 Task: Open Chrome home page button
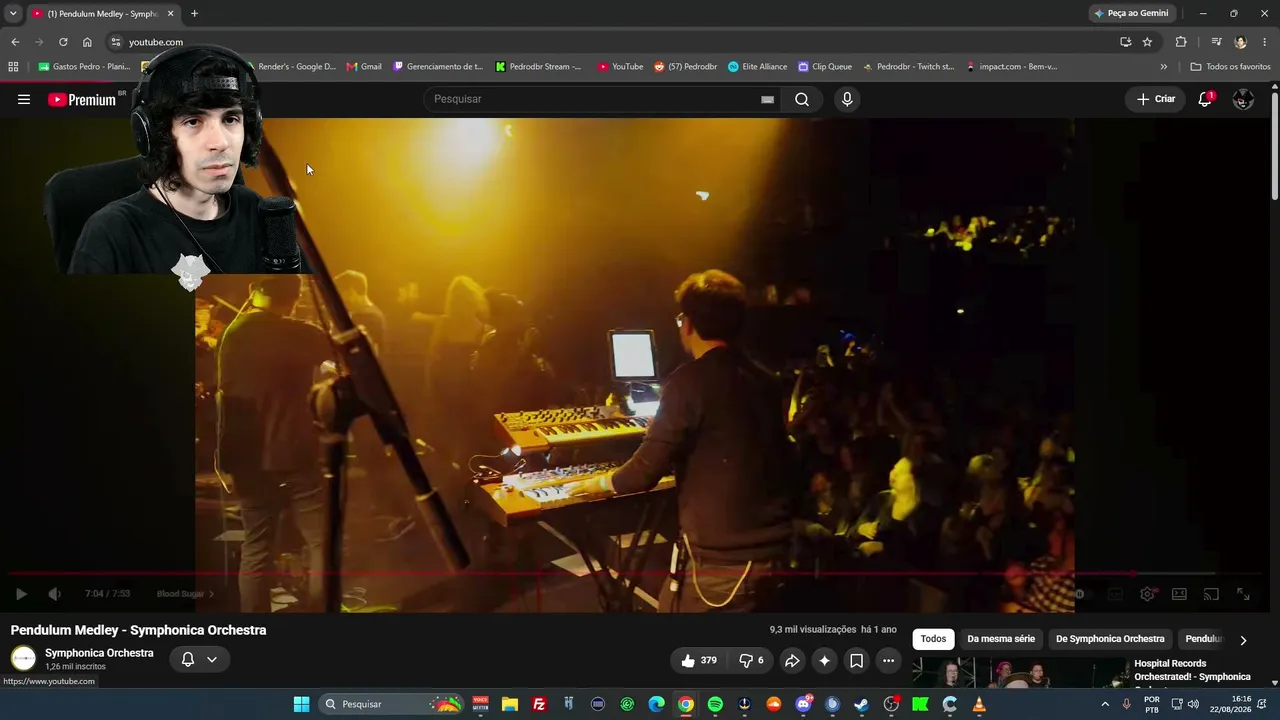(x=87, y=42)
